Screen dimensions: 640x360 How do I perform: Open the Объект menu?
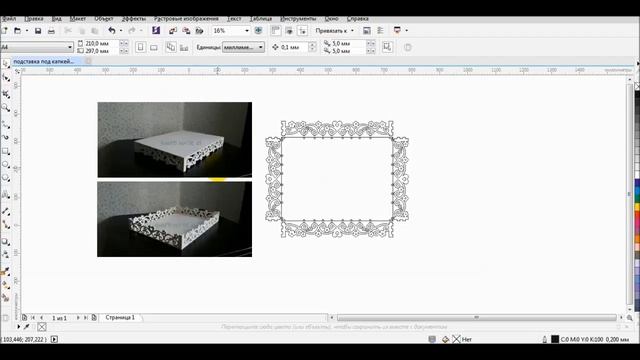tap(104, 19)
